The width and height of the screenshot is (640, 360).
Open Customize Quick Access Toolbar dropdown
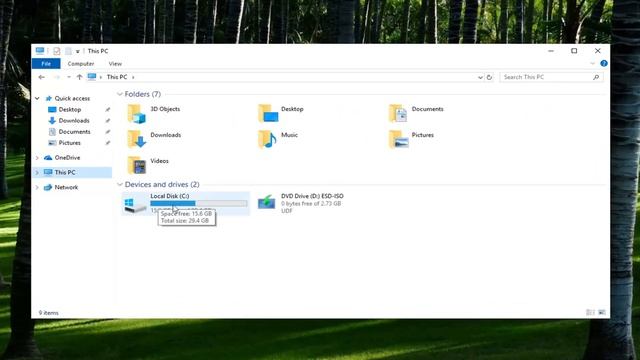(78, 51)
